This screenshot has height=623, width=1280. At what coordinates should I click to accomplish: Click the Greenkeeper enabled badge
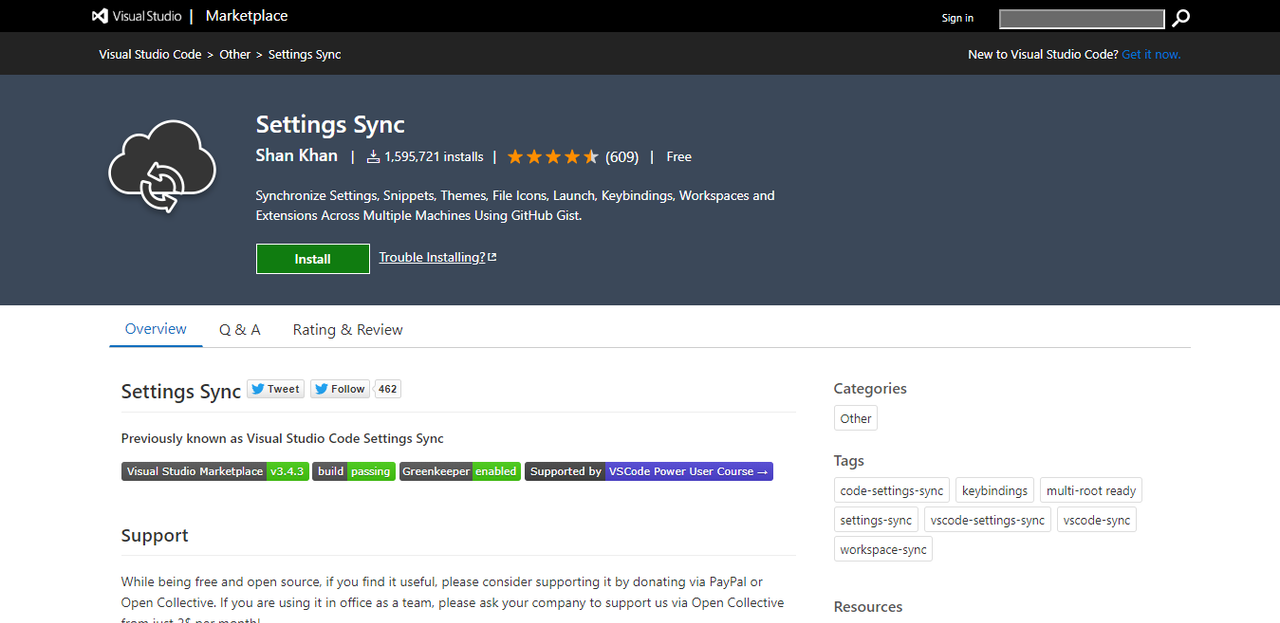point(460,471)
